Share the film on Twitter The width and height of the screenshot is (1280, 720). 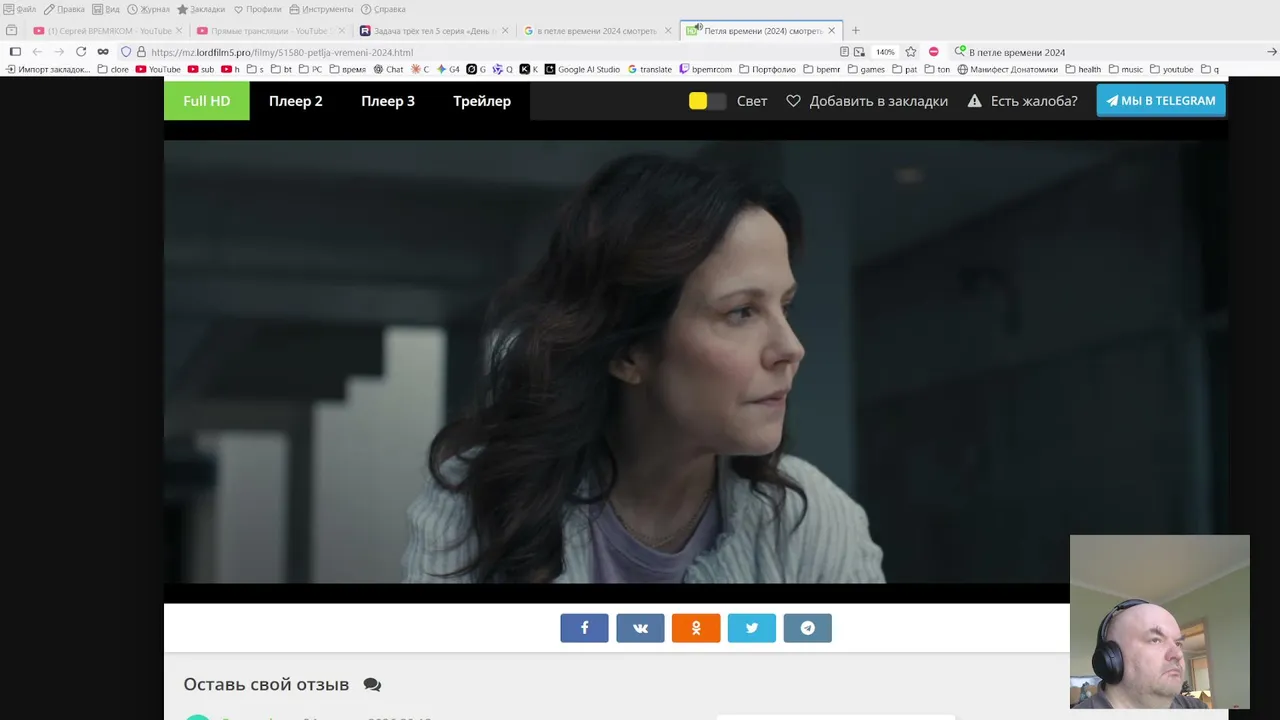(752, 628)
